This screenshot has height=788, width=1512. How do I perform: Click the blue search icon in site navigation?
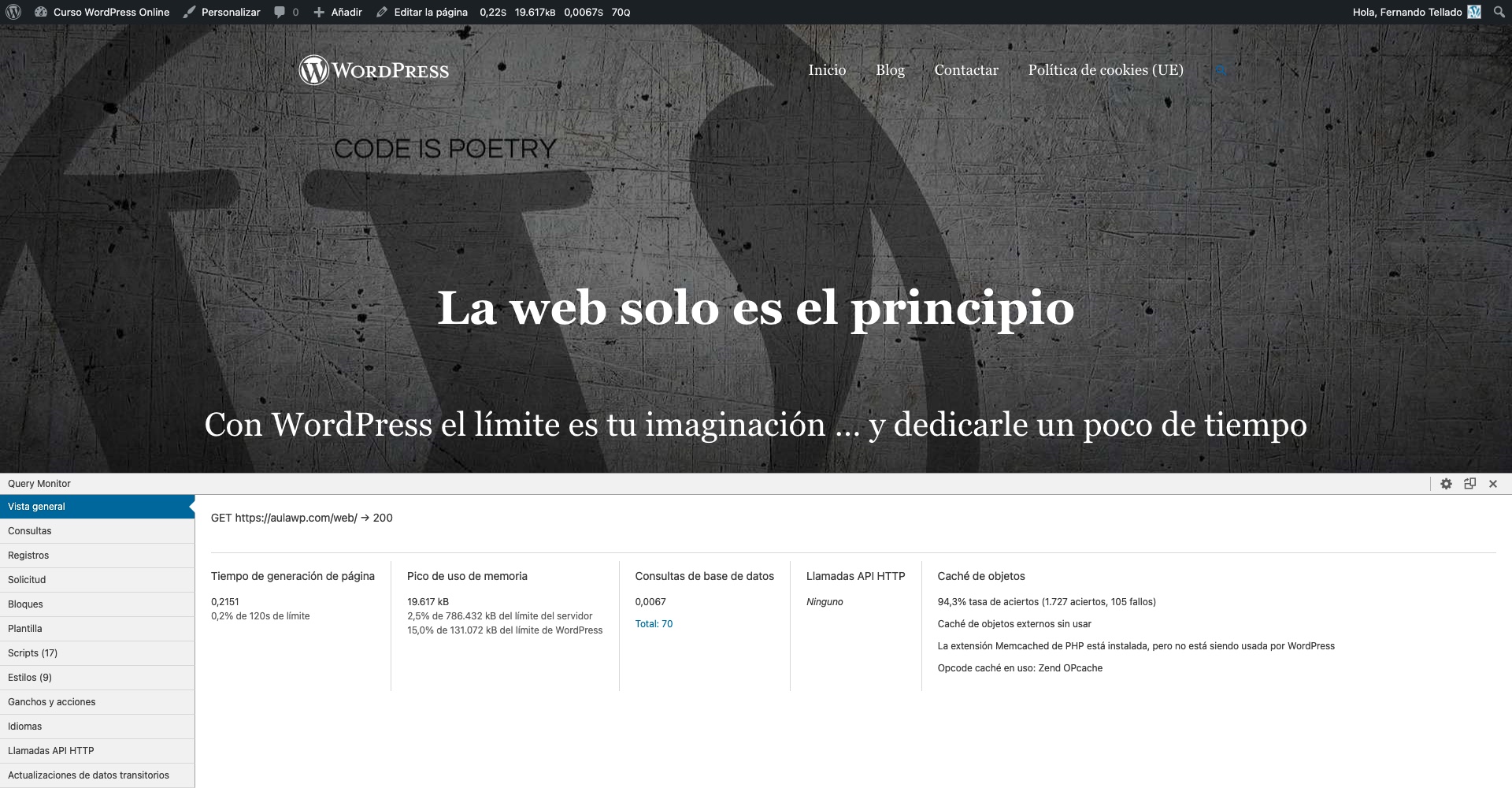pyautogui.click(x=1220, y=70)
